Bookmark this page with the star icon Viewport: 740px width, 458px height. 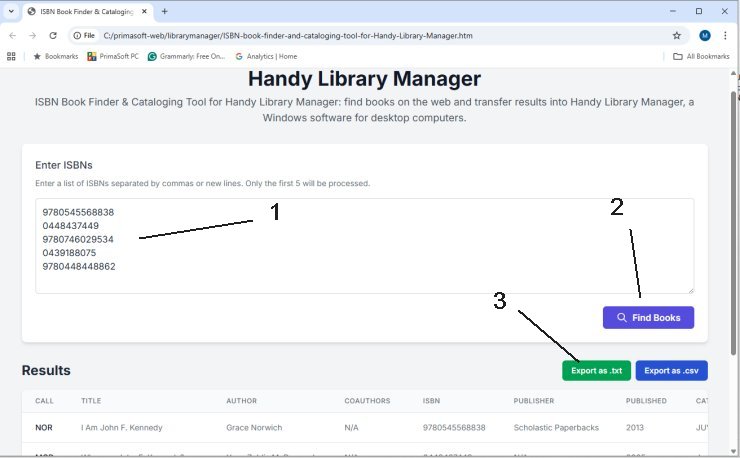(x=677, y=35)
